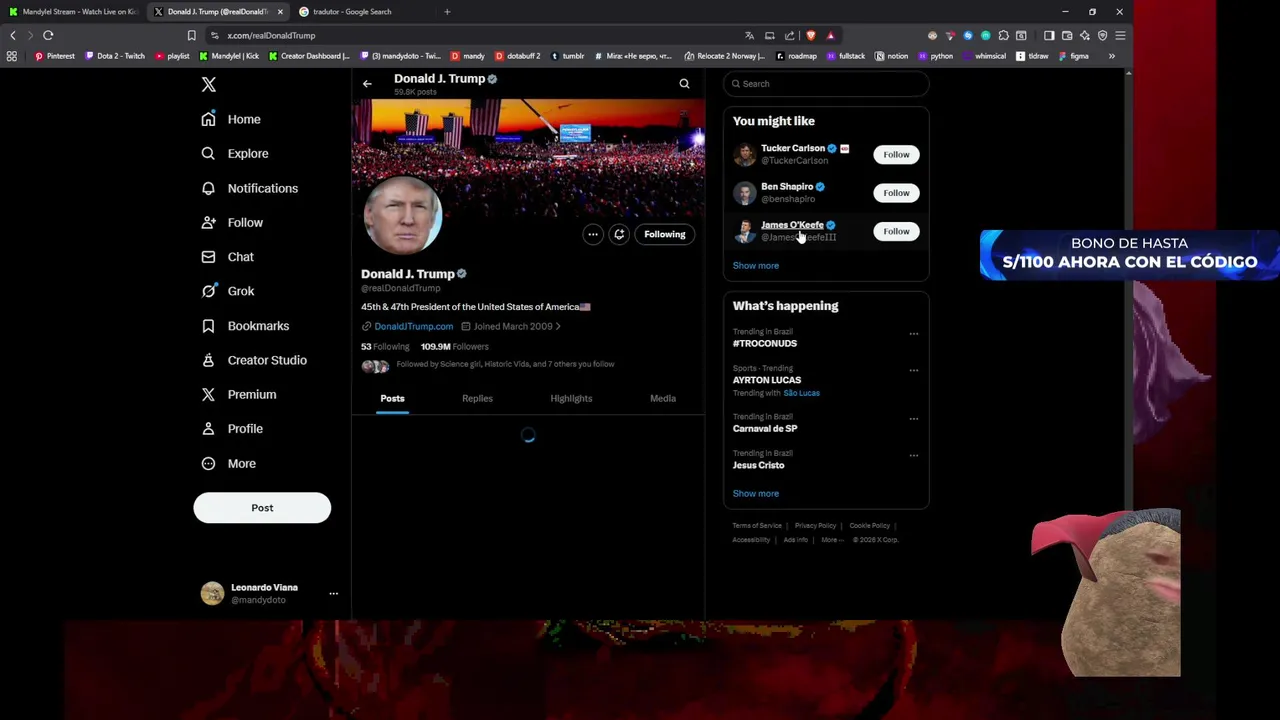This screenshot has height=720, width=1280.
Task: Open the AYRTON LUCAS trend
Action: pyautogui.click(x=767, y=381)
